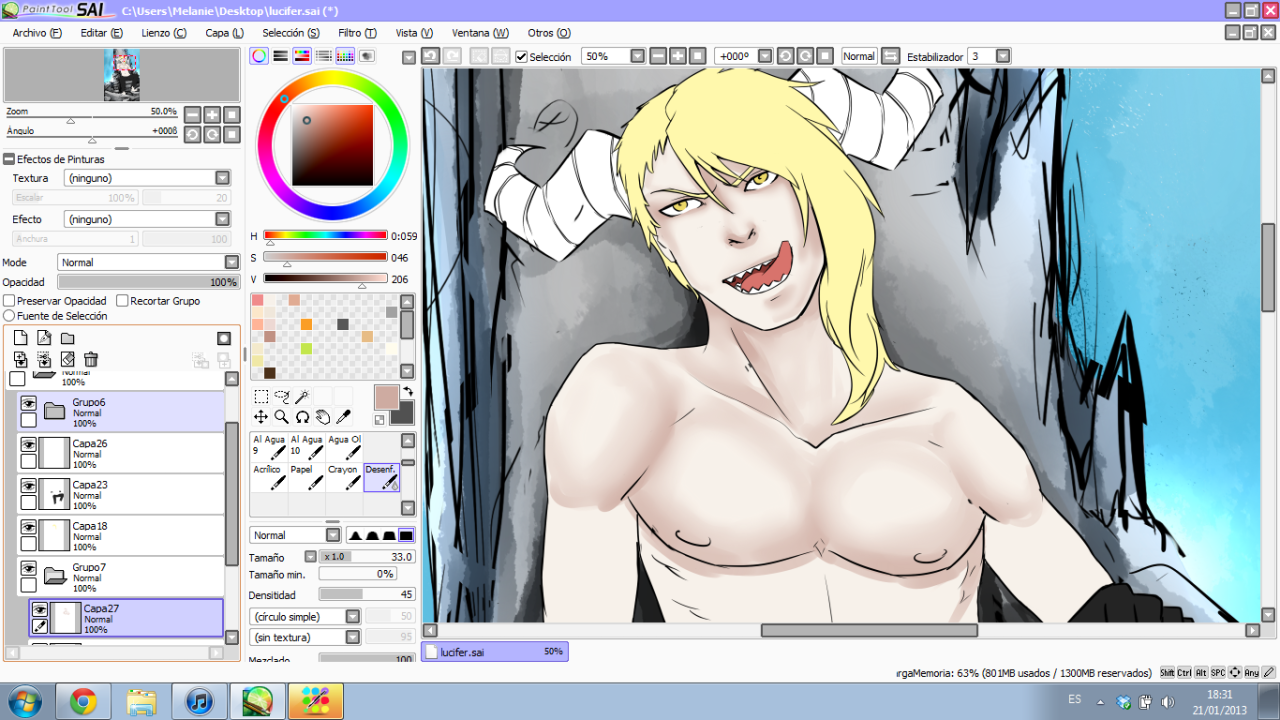1280x720 pixels.
Task: Toggle the RGB slider panel icon
Action: pyautogui.click(x=281, y=56)
